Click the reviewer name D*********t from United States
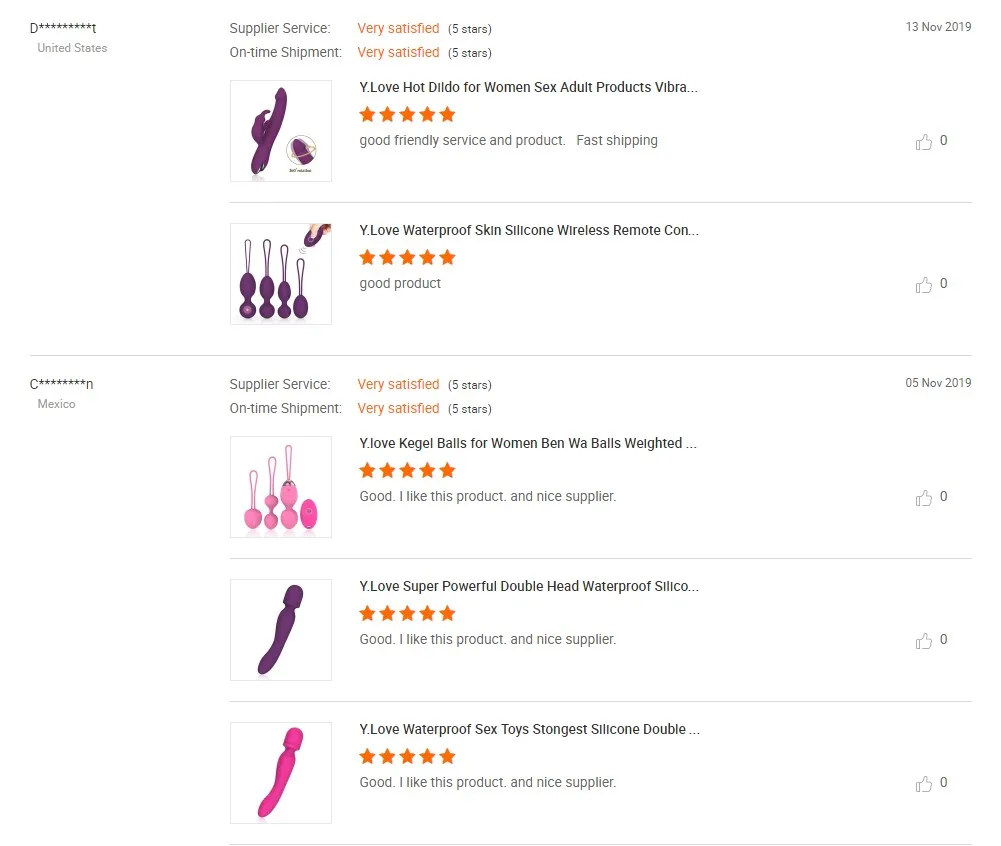1001x846 pixels. (x=63, y=28)
